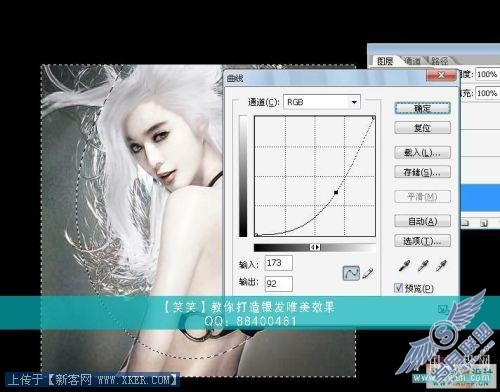Switch to the 通道 tab in panel
Viewport: 500px width, 392px height.
click(x=412, y=61)
